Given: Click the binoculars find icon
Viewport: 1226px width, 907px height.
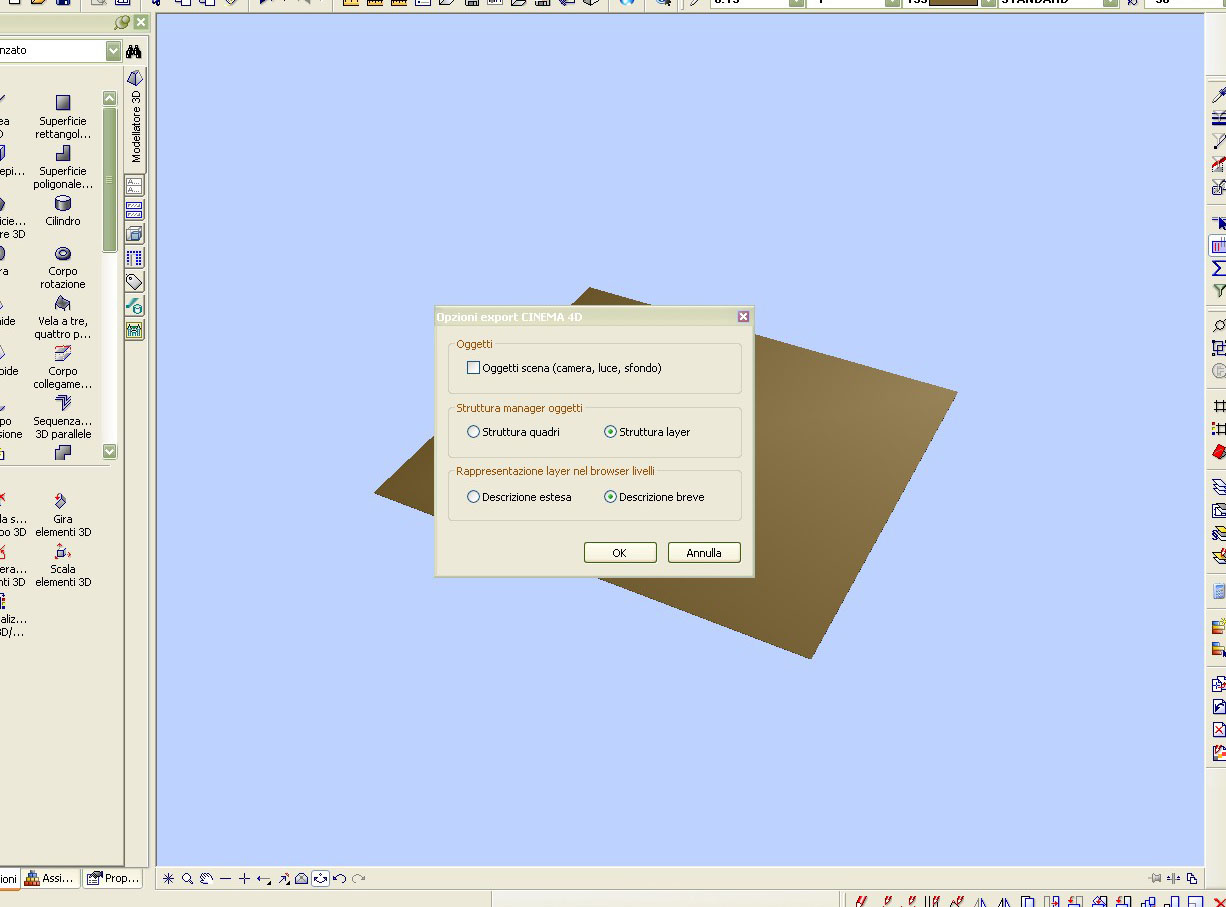Looking at the screenshot, I should point(134,51).
